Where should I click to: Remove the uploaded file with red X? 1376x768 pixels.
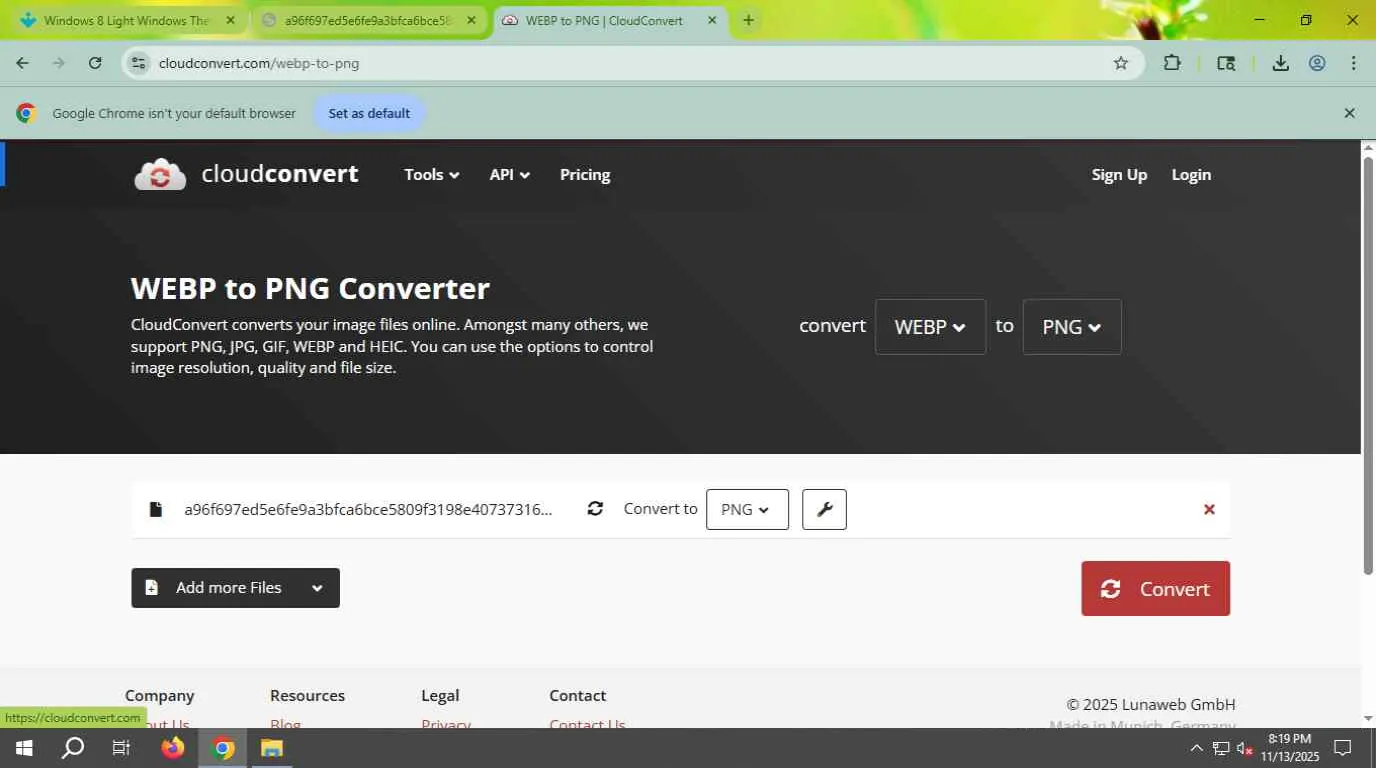click(1209, 509)
